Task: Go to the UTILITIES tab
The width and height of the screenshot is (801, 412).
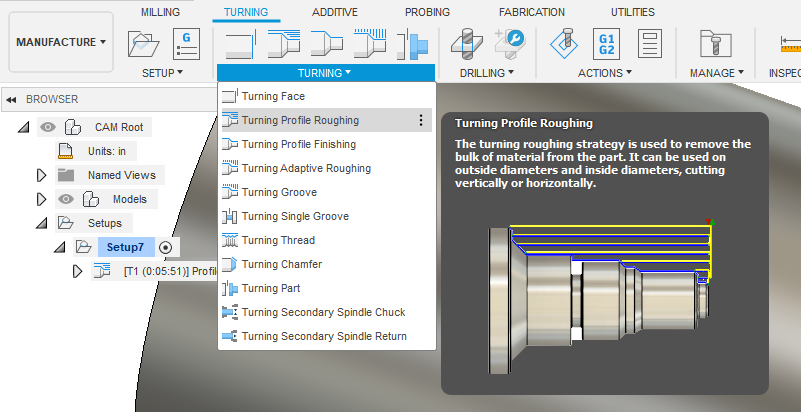Action: [632, 12]
